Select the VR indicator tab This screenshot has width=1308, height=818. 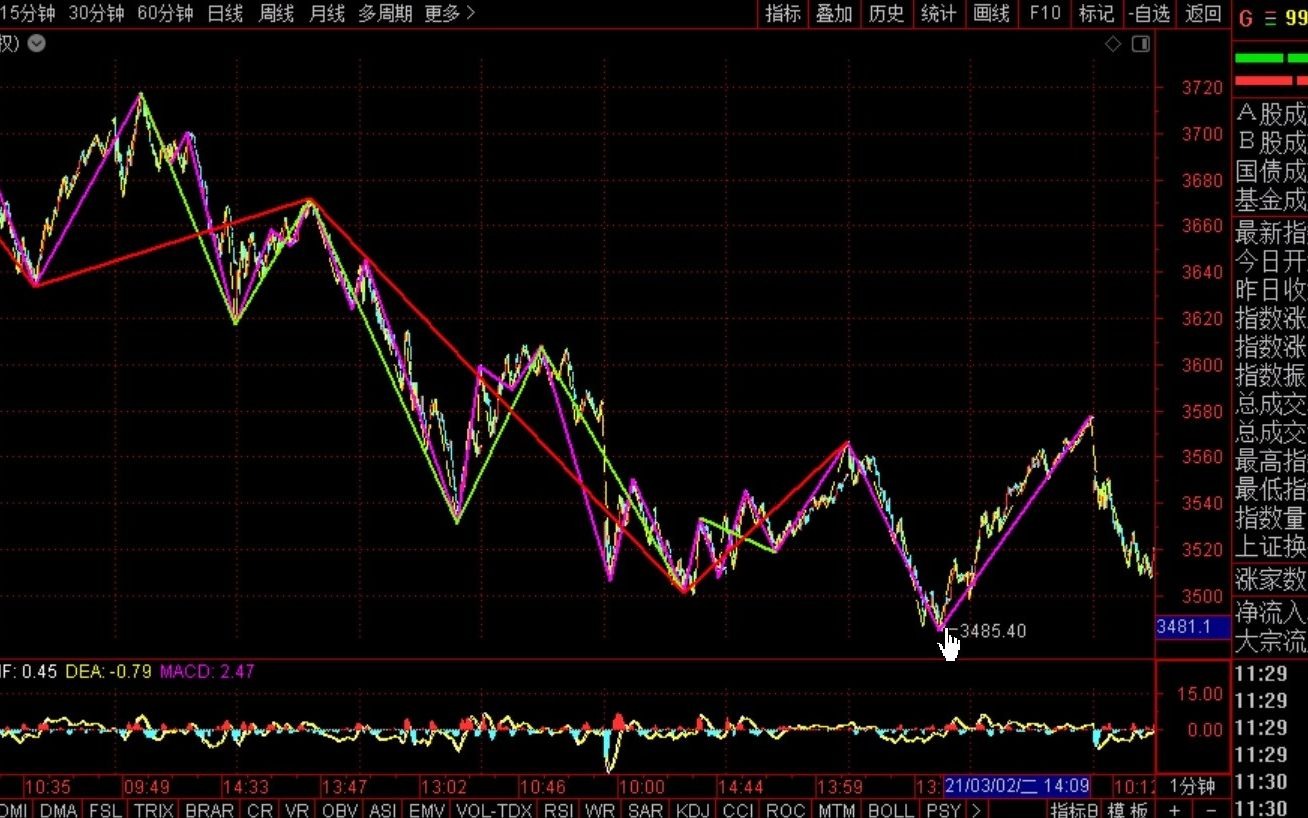[297, 809]
